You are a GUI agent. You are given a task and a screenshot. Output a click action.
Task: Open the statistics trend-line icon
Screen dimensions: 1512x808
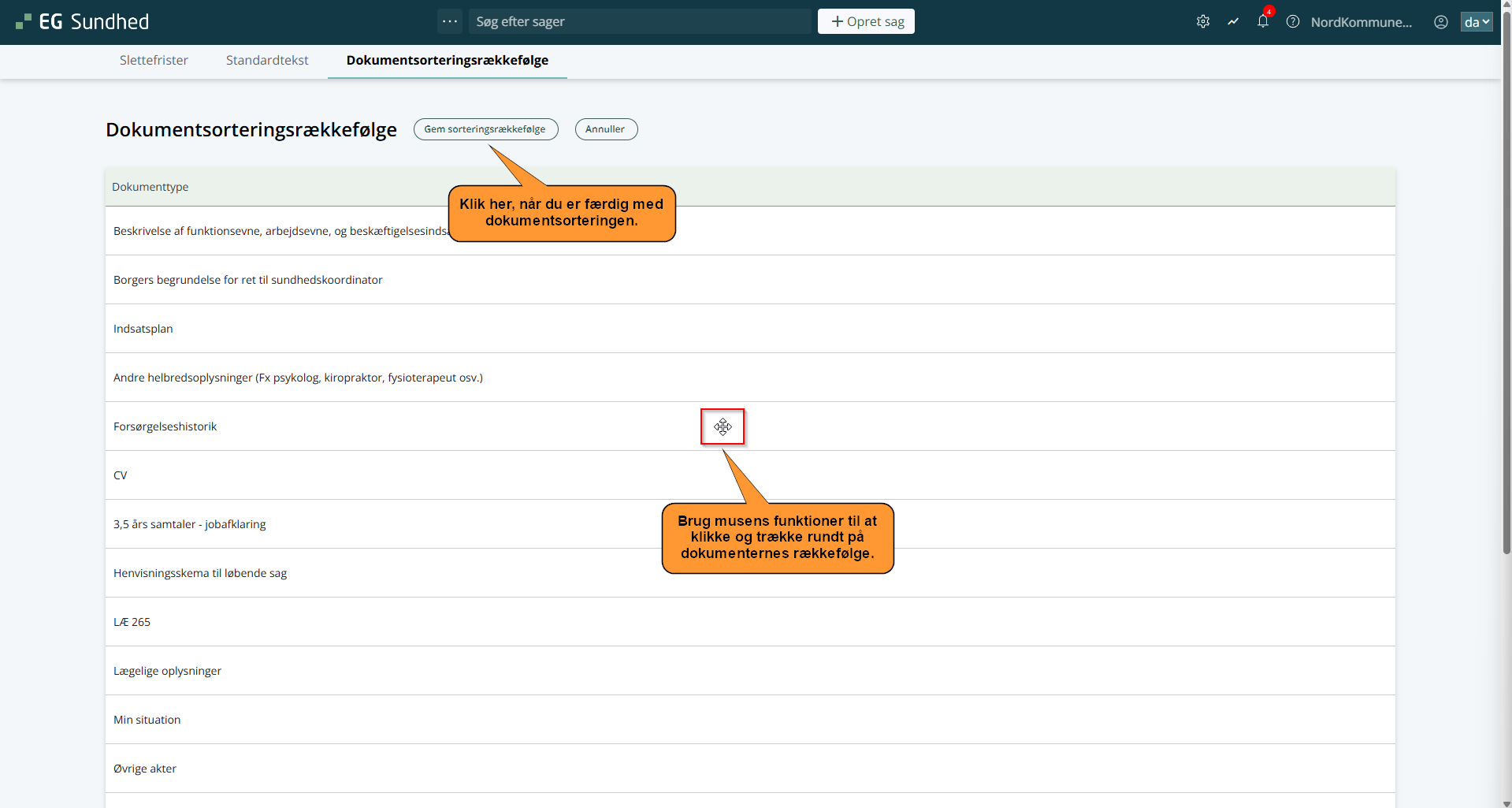click(x=1233, y=22)
